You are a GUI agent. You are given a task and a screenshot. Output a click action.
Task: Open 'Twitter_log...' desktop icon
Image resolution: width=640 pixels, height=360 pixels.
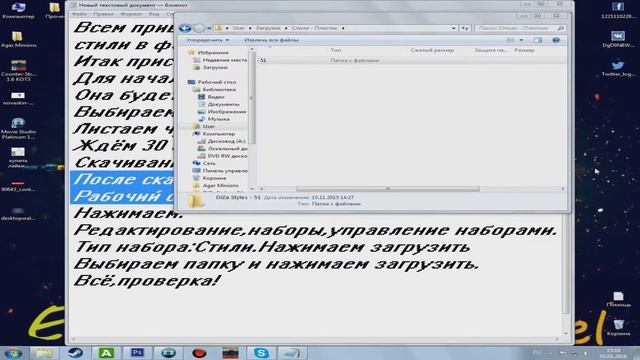point(618,68)
